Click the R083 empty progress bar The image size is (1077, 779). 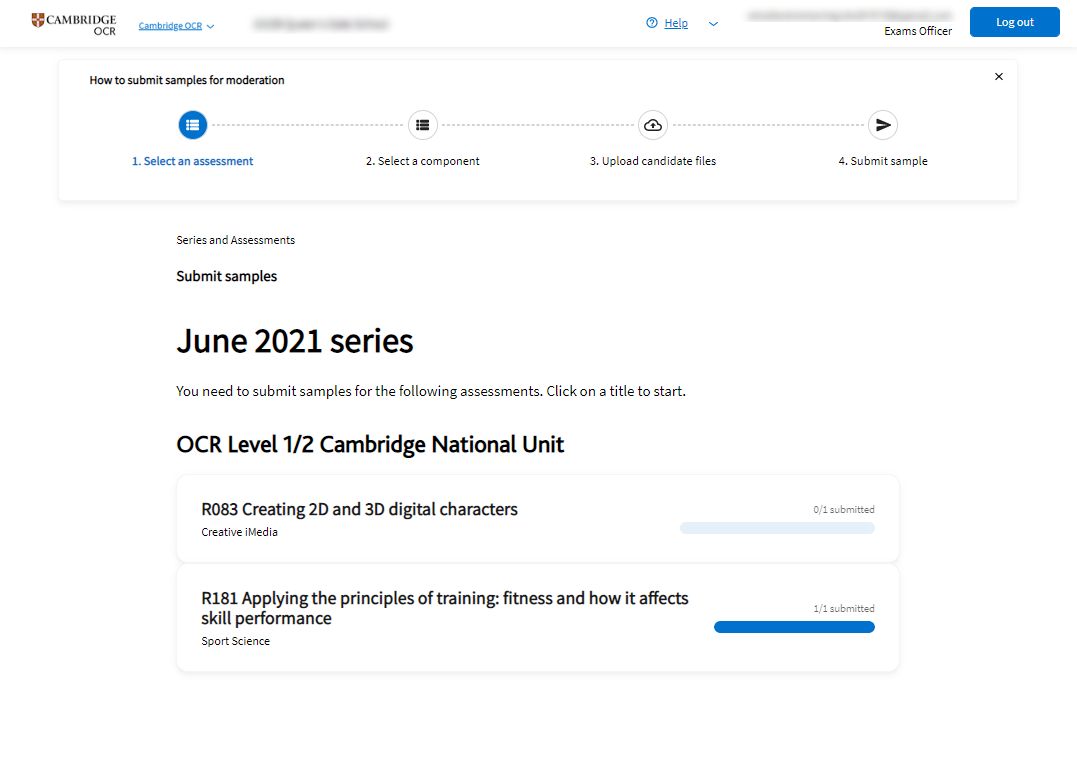coord(777,528)
